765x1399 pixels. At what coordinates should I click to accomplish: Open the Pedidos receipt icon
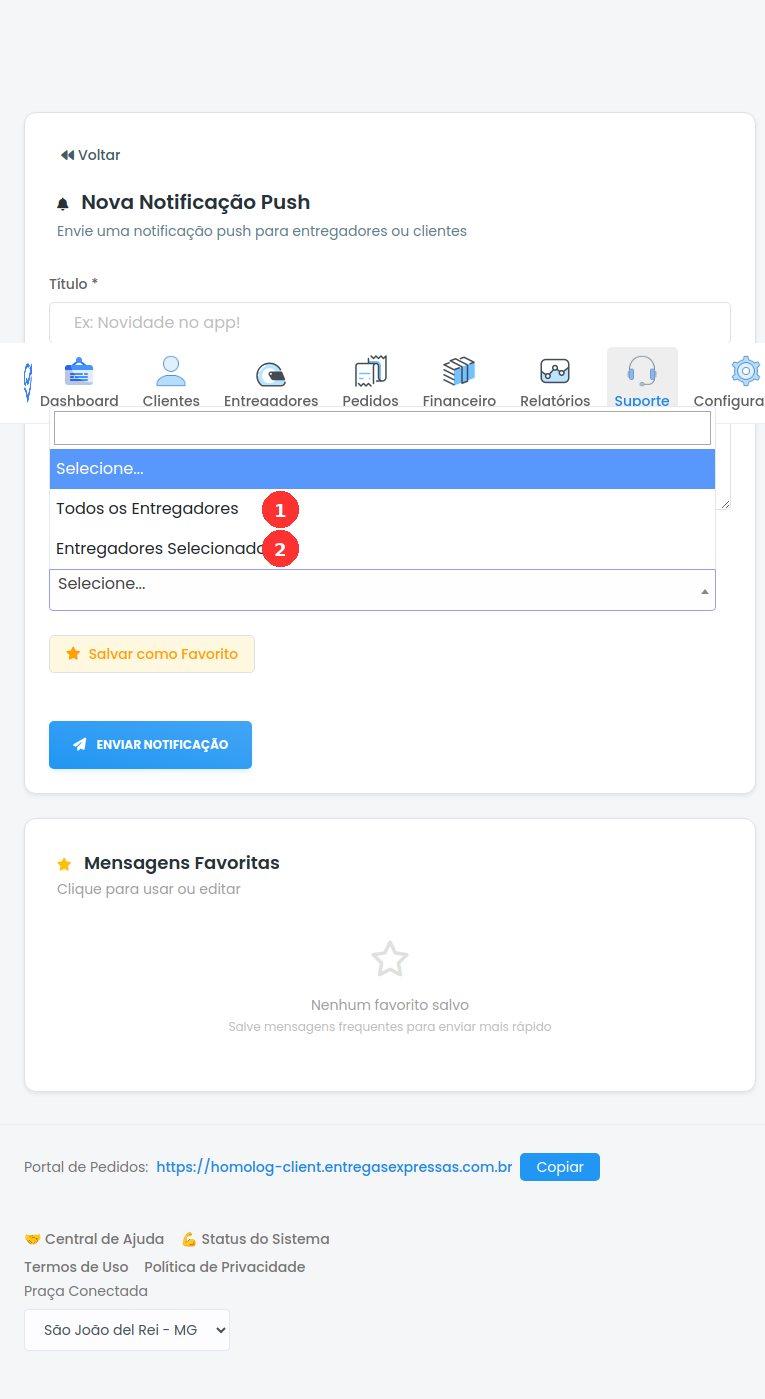(370, 371)
